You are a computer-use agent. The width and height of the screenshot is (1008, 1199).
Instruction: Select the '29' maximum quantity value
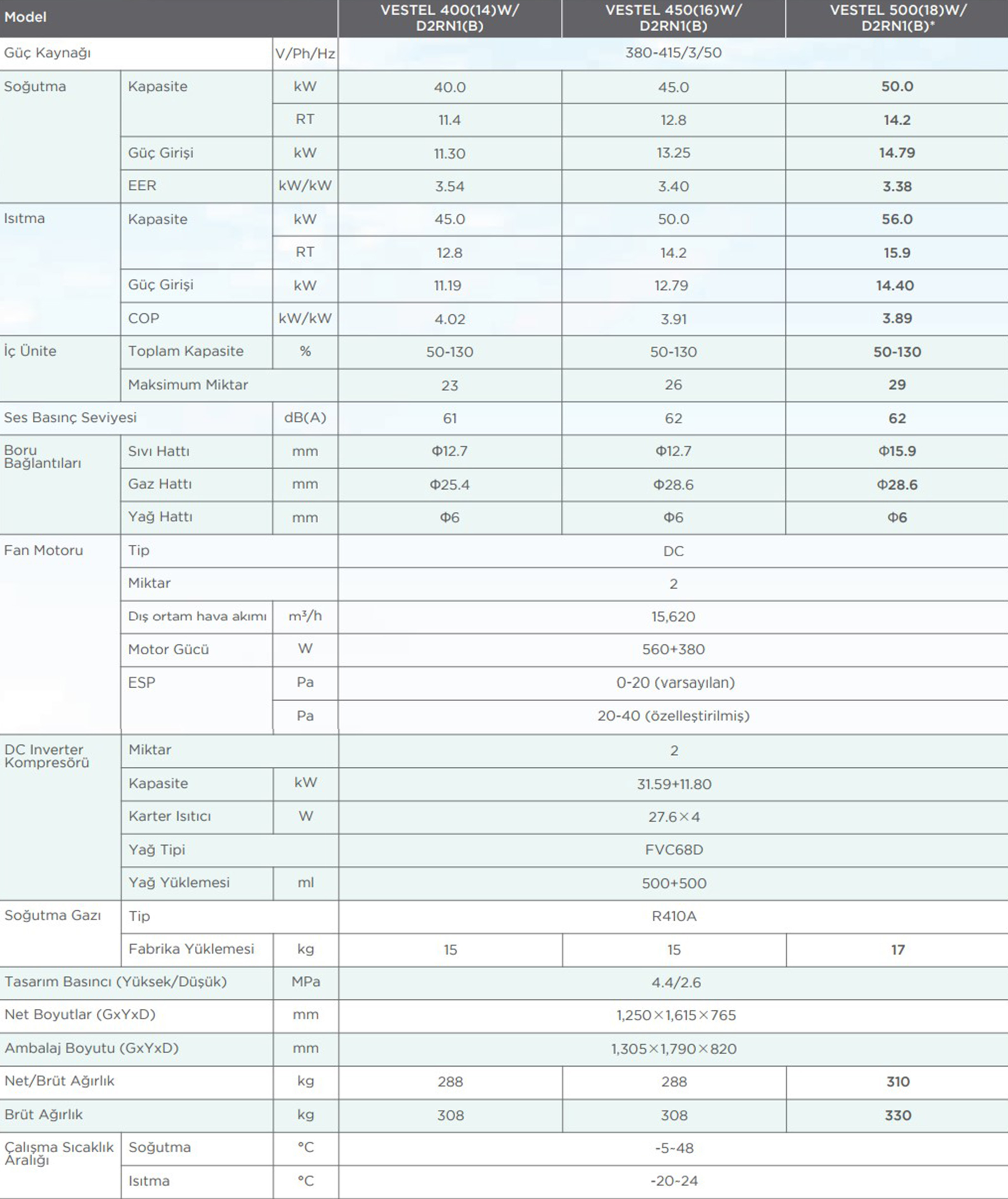coord(897,385)
